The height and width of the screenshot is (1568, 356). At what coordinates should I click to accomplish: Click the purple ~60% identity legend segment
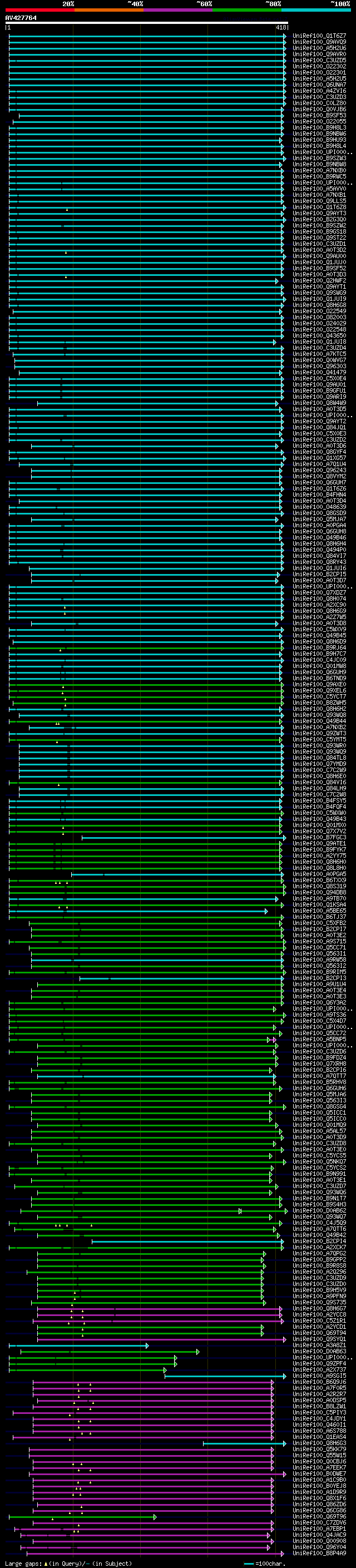177,11
